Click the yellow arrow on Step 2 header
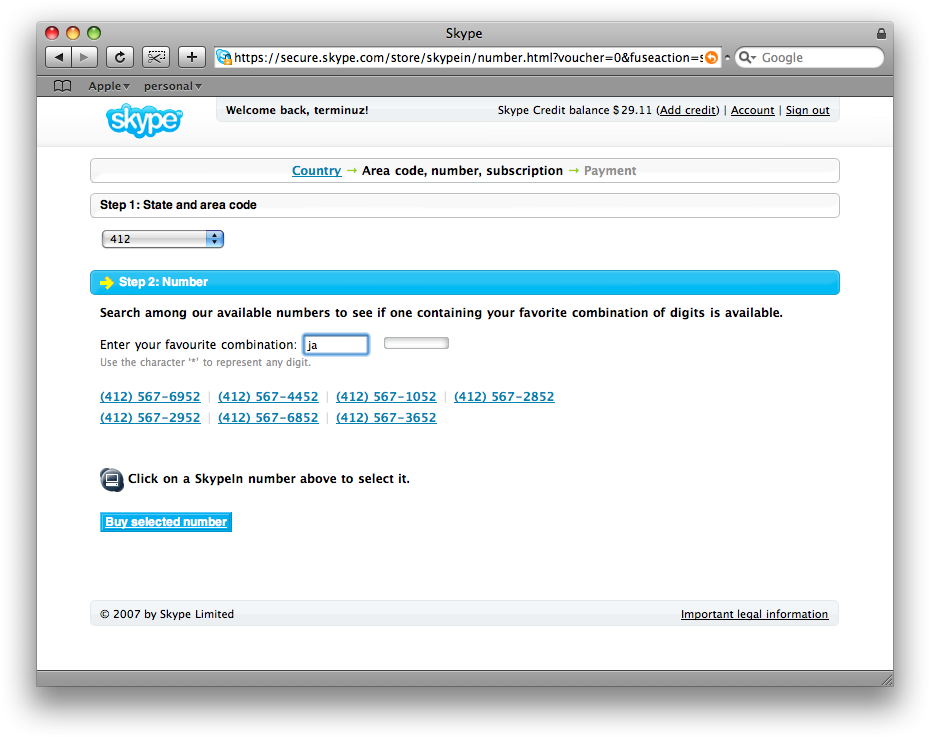929x737 pixels. click(106, 282)
